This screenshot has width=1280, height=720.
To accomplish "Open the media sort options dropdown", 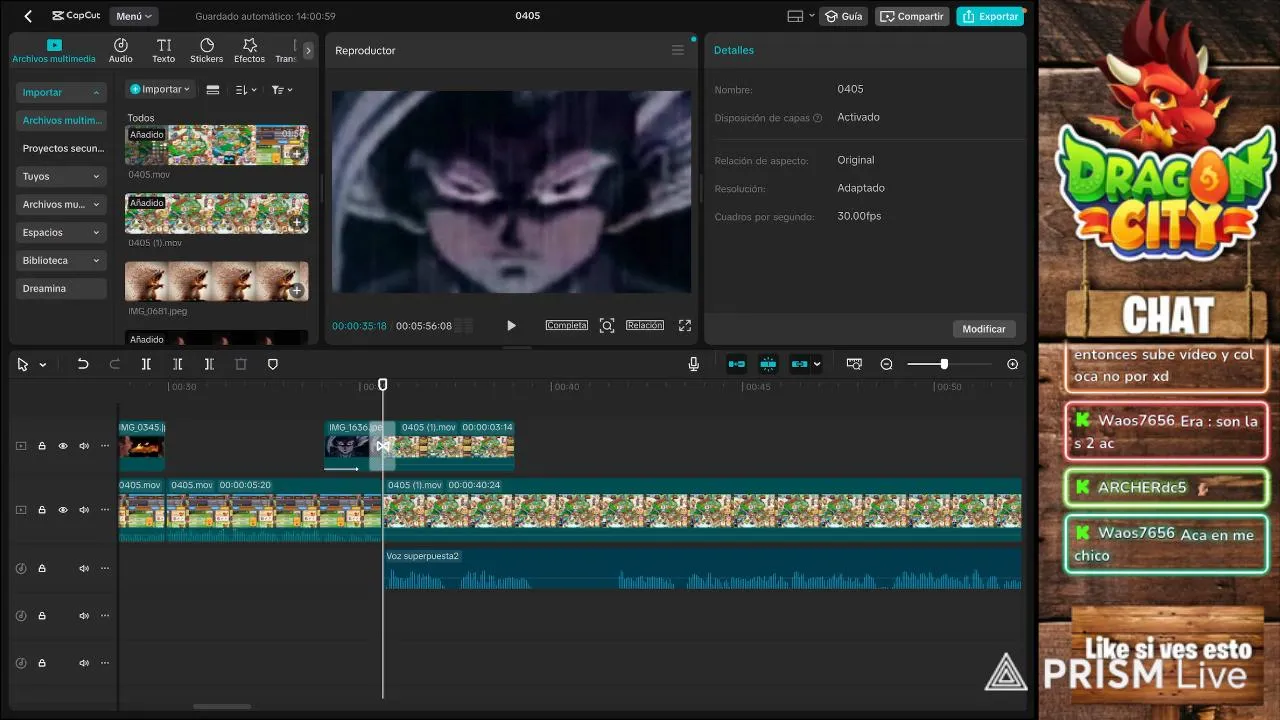I will point(246,90).
